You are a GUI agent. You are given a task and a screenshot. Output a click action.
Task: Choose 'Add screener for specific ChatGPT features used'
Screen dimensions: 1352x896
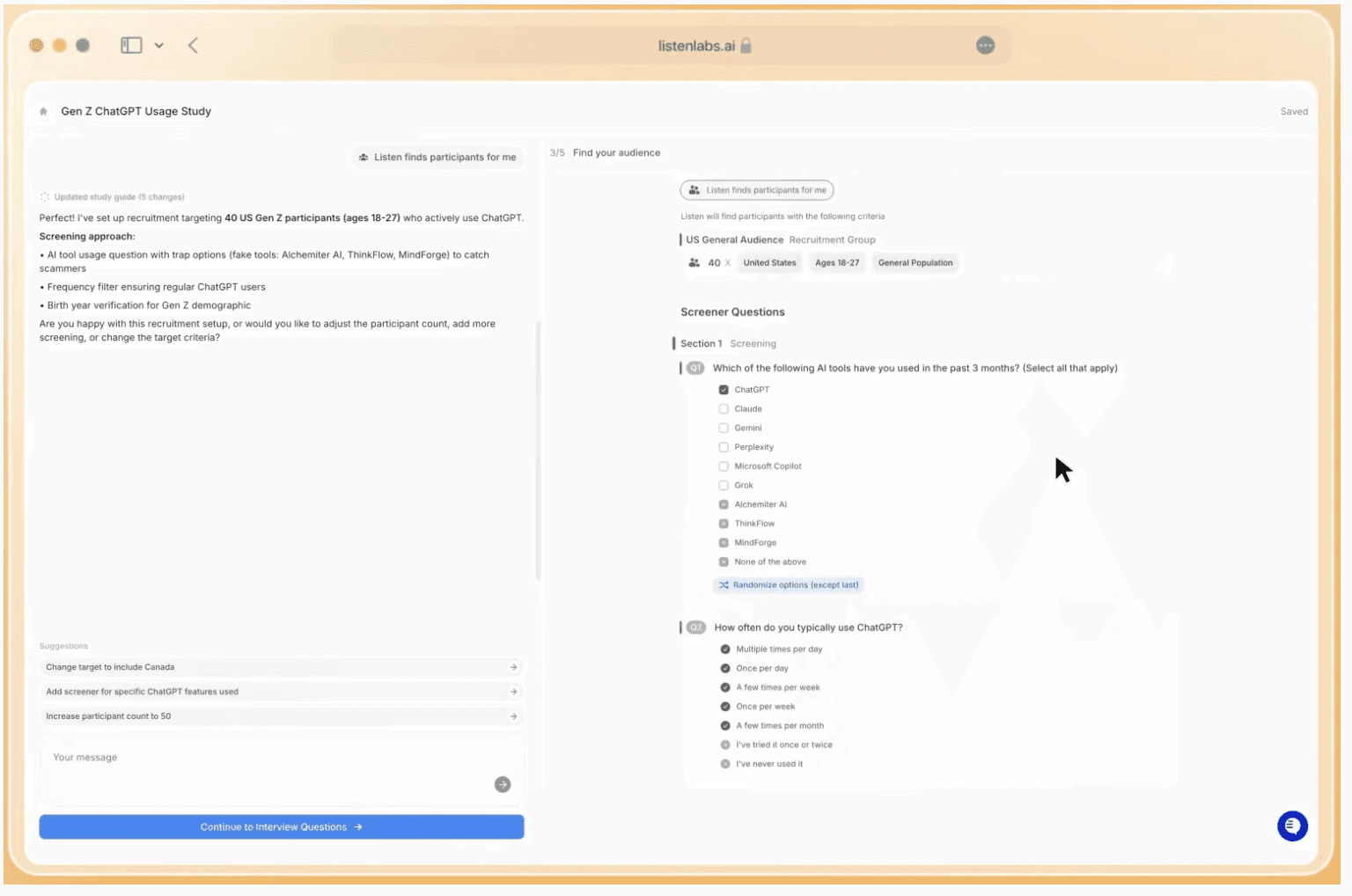coord(282,693)
